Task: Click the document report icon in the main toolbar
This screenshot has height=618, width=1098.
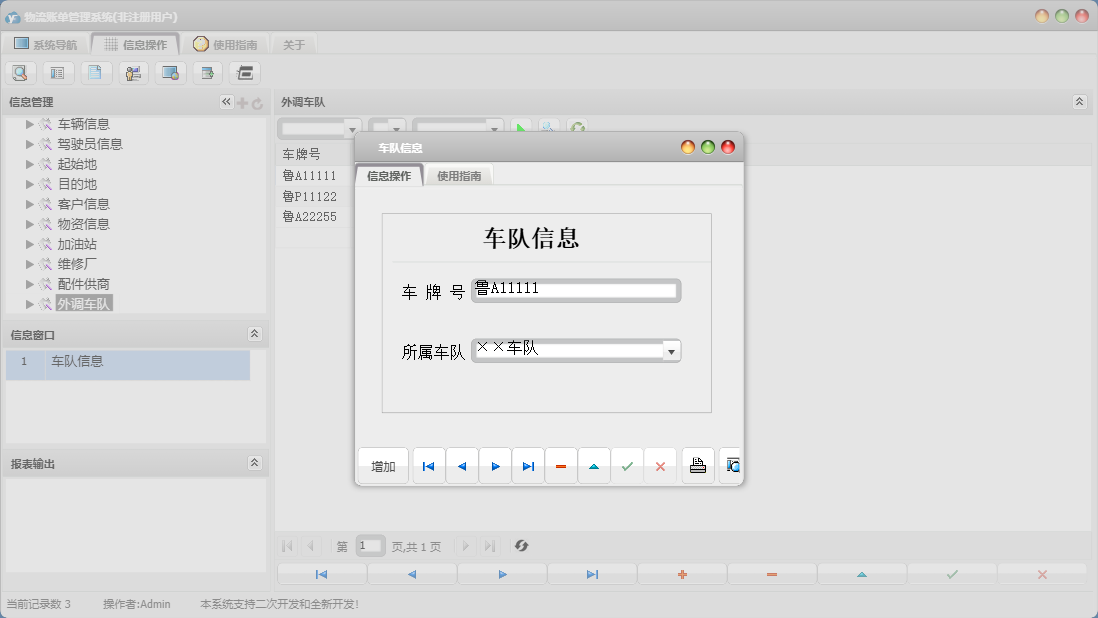Action: coord(96,72)
